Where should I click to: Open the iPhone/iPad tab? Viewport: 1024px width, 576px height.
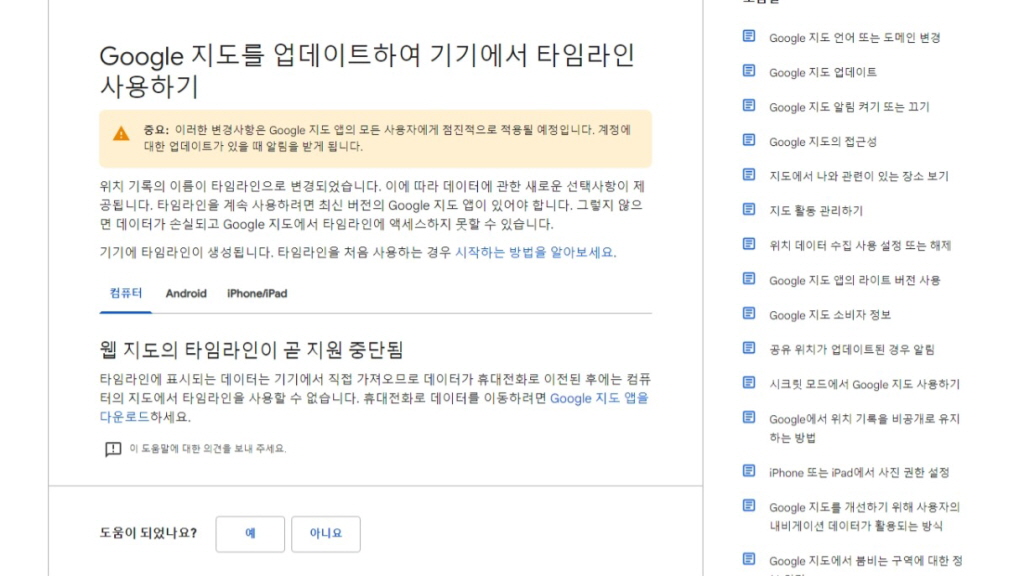(257, 294)
